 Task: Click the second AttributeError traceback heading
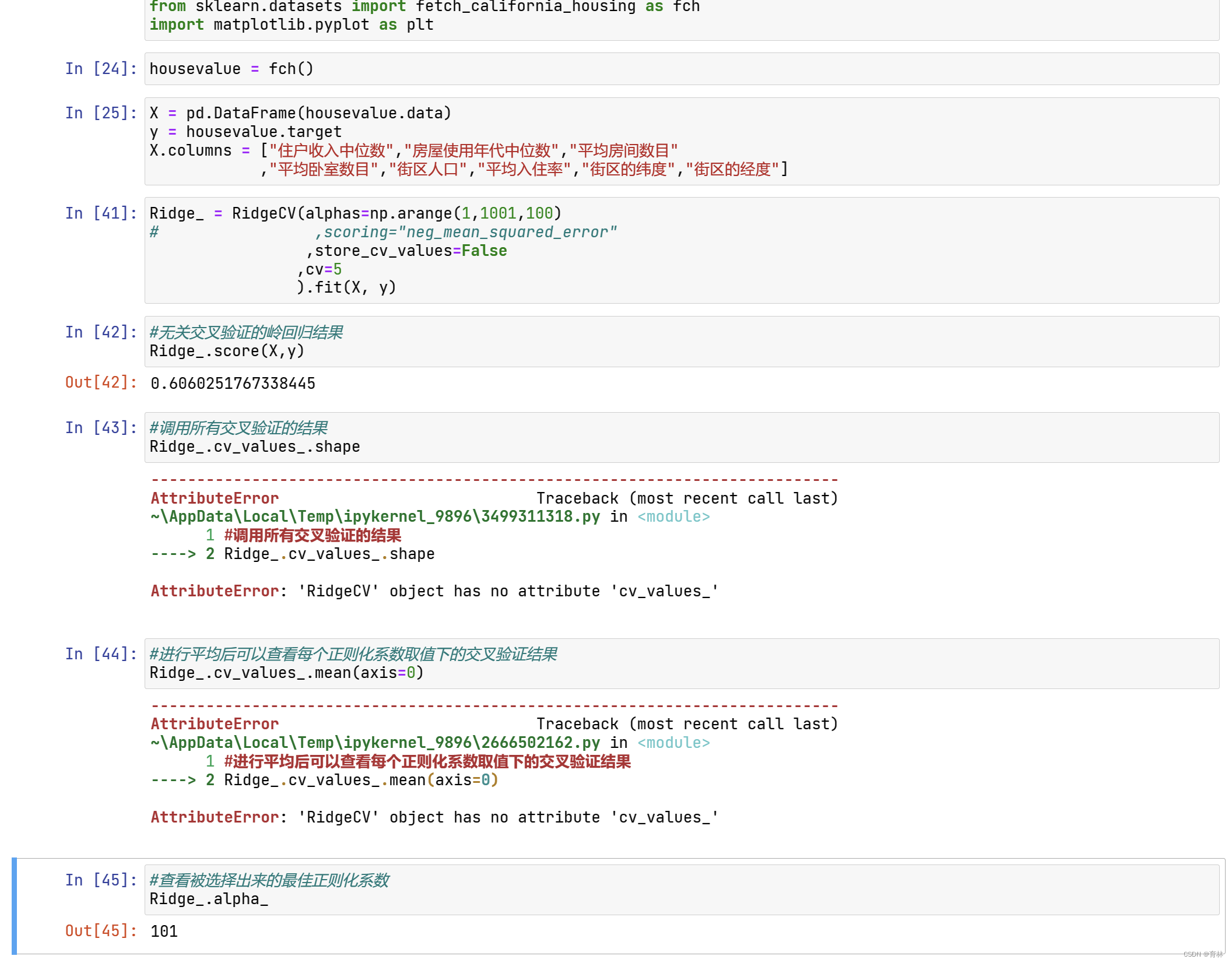[215, 724]
